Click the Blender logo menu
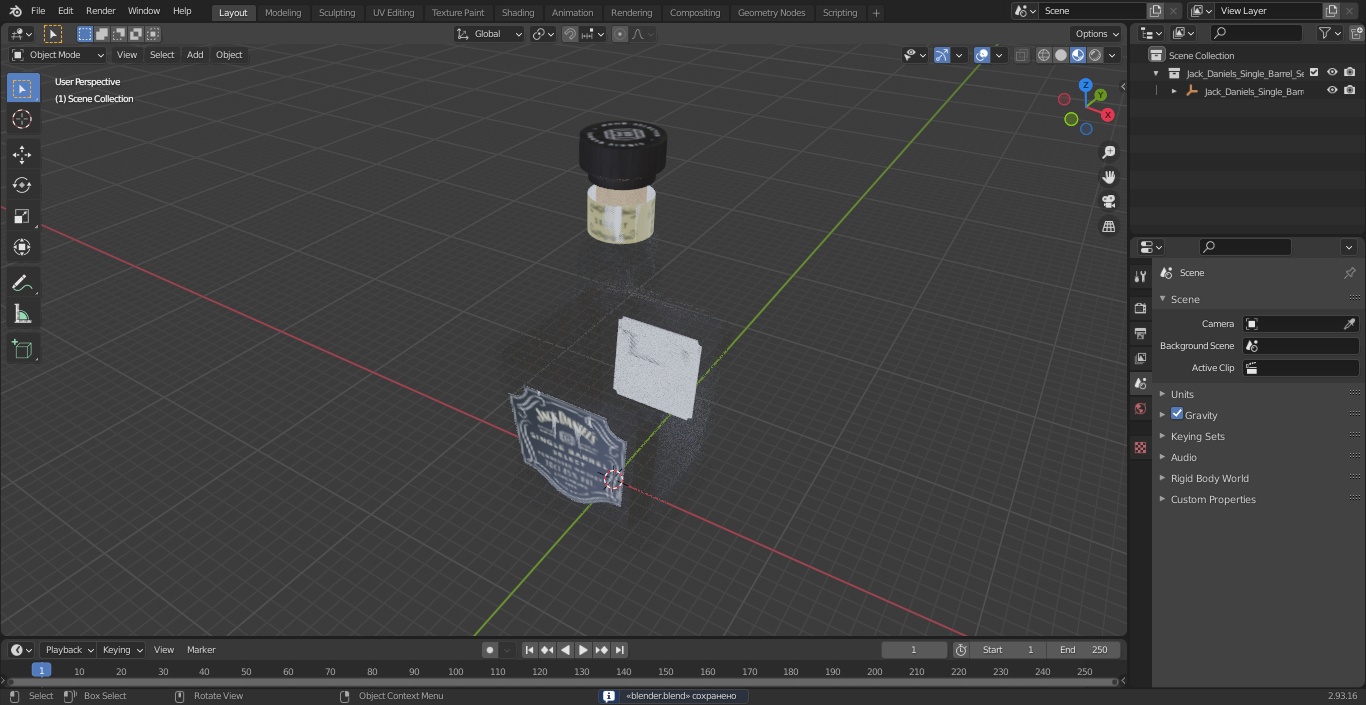 tap(15, 11)
